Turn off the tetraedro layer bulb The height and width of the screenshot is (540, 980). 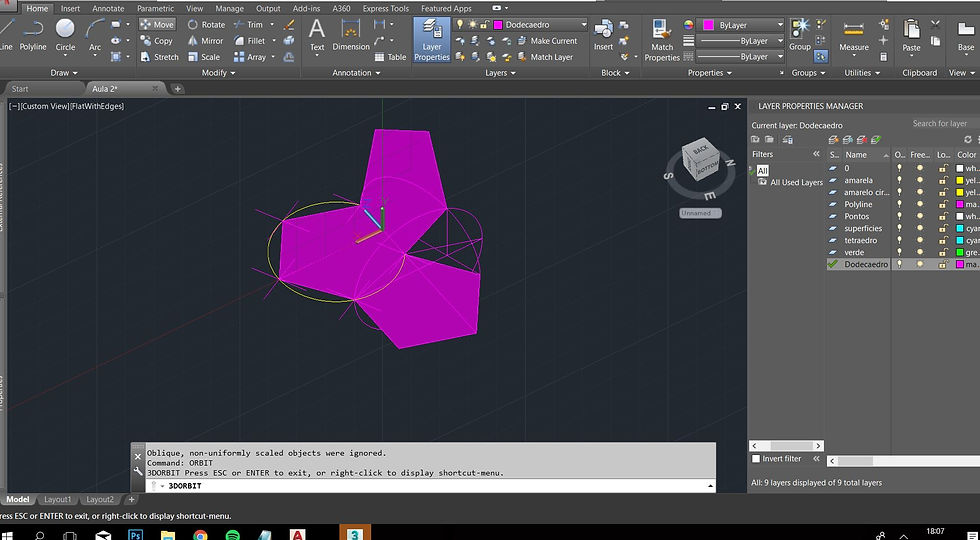point(899,241)
